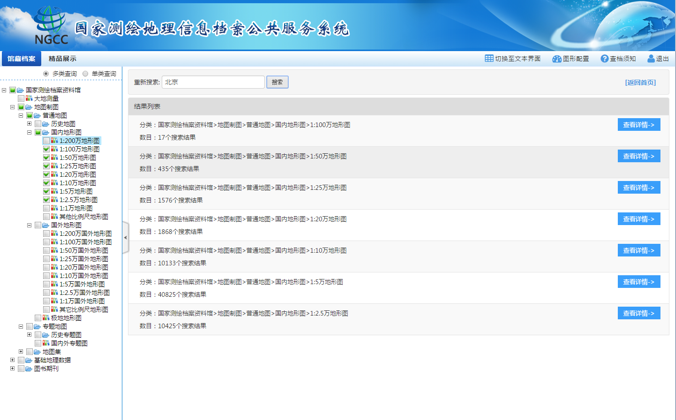Screen dimensions: 676x420
Task: Uncheck the 1:2.5万地形图 checkbox
Action: pyautogui.click(x=46, y=200)
